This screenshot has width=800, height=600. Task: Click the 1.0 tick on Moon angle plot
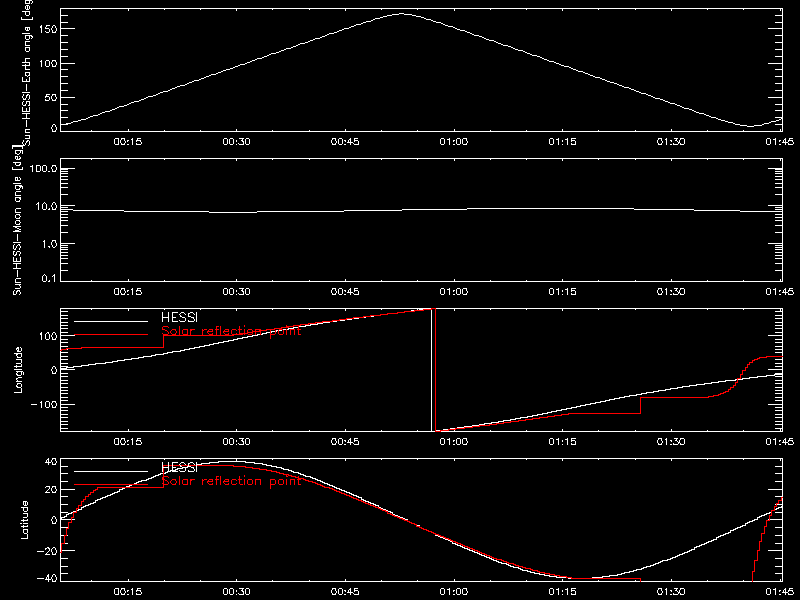pyautogui.click(x=48, y=244)
